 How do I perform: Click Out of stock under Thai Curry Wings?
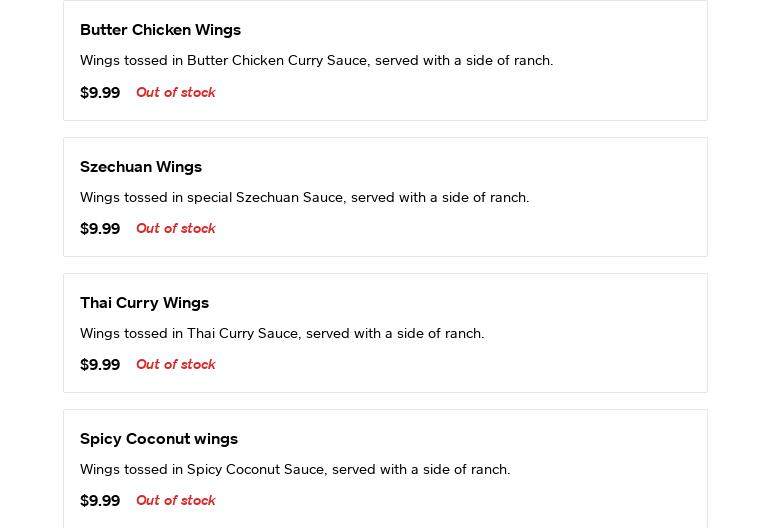coord(175,365)
